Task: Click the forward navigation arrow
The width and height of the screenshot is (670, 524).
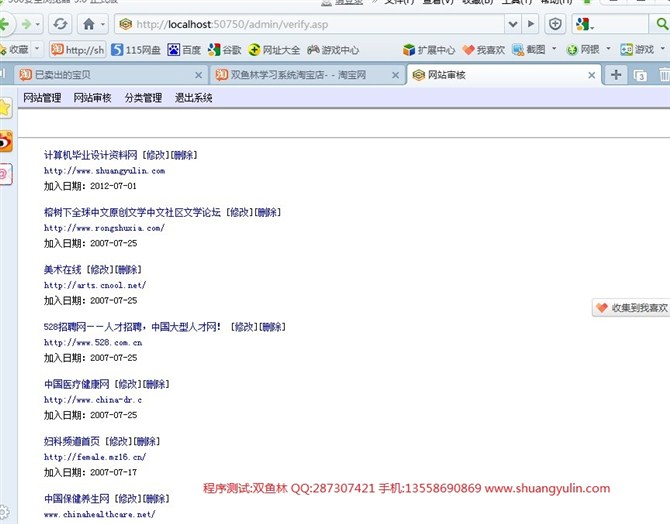Action: click(26, 24)
